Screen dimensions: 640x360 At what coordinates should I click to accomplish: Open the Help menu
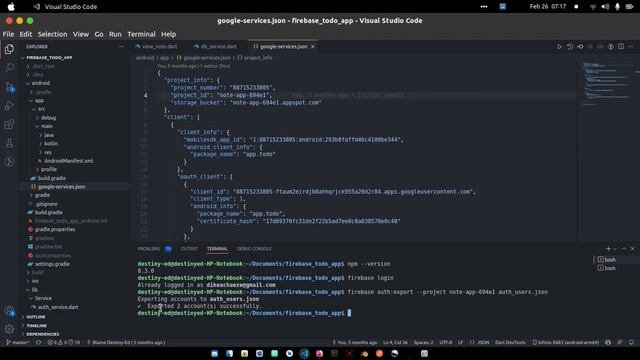click(x=168, y=34)
